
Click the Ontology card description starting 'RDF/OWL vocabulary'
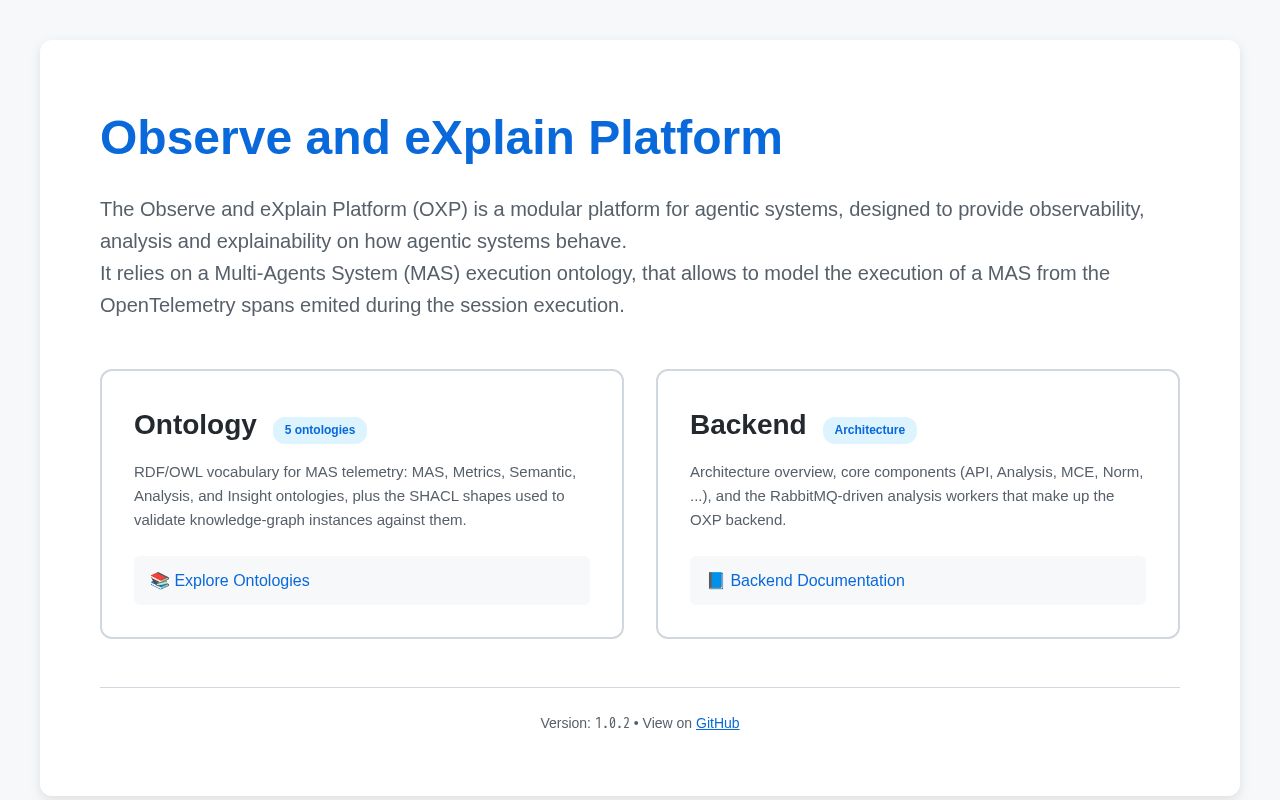355,496
